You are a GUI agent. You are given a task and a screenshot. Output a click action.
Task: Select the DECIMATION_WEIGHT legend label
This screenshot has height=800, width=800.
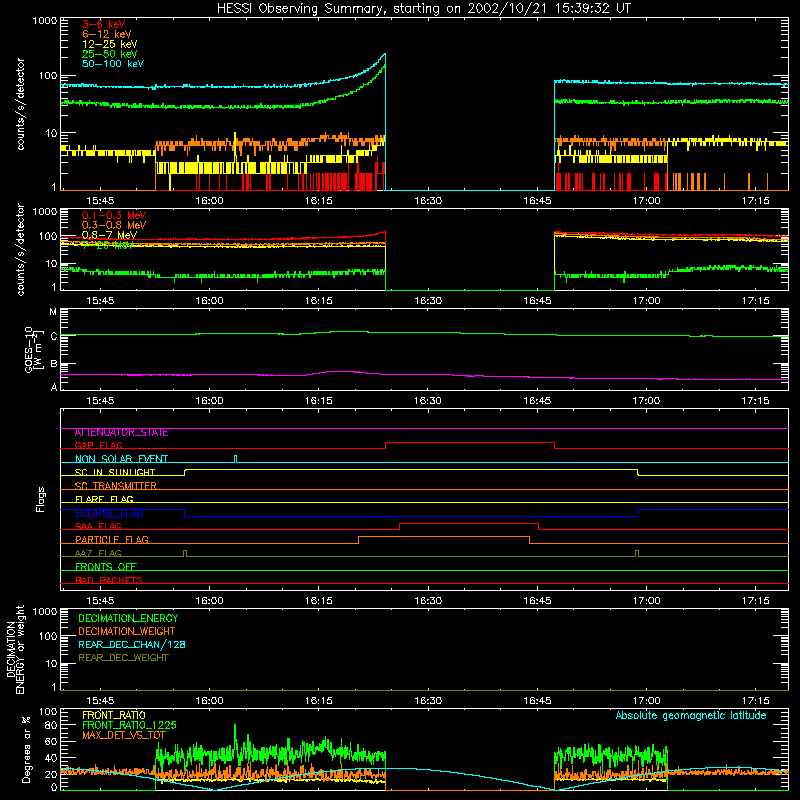click(x=127, y=631)
